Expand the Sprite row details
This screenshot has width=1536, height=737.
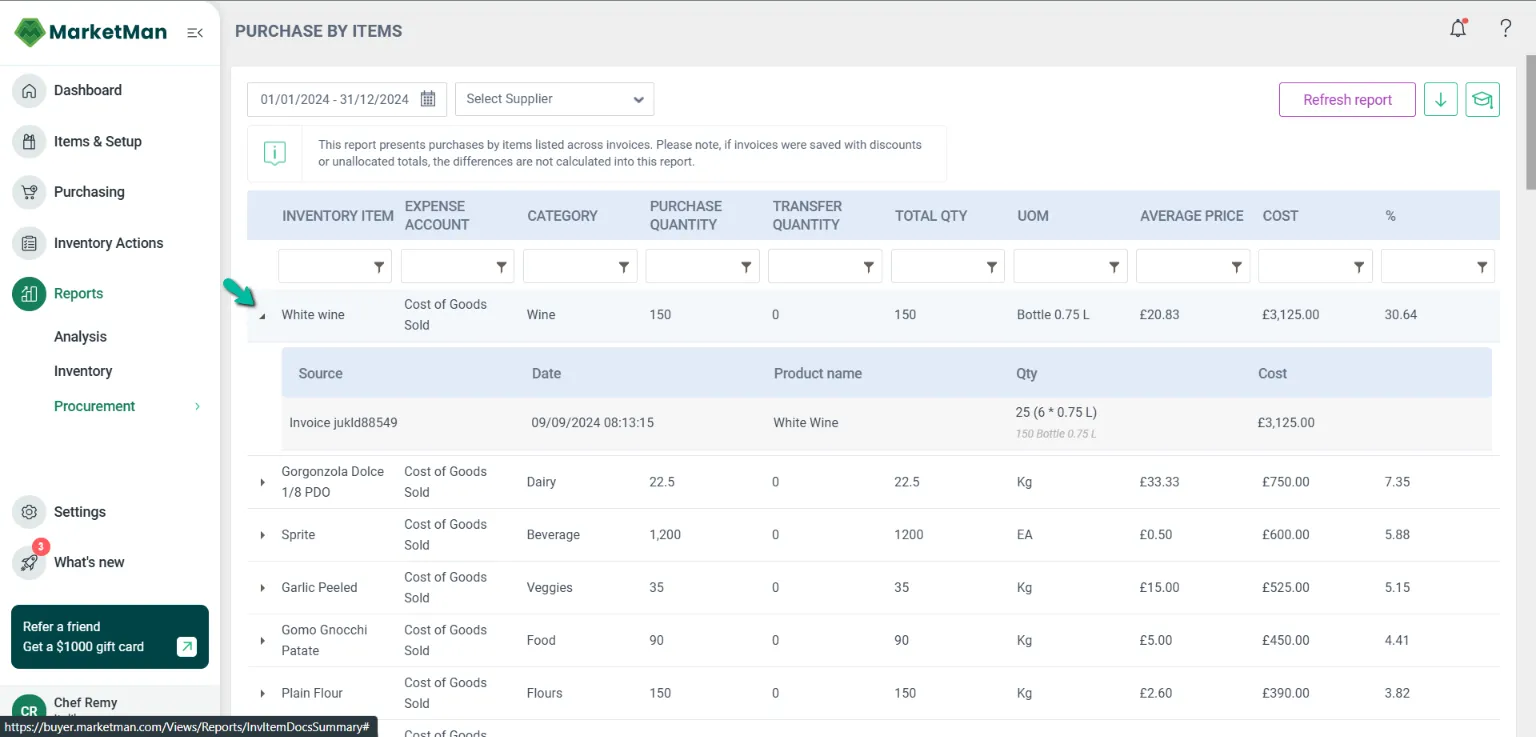pos(262,535)
